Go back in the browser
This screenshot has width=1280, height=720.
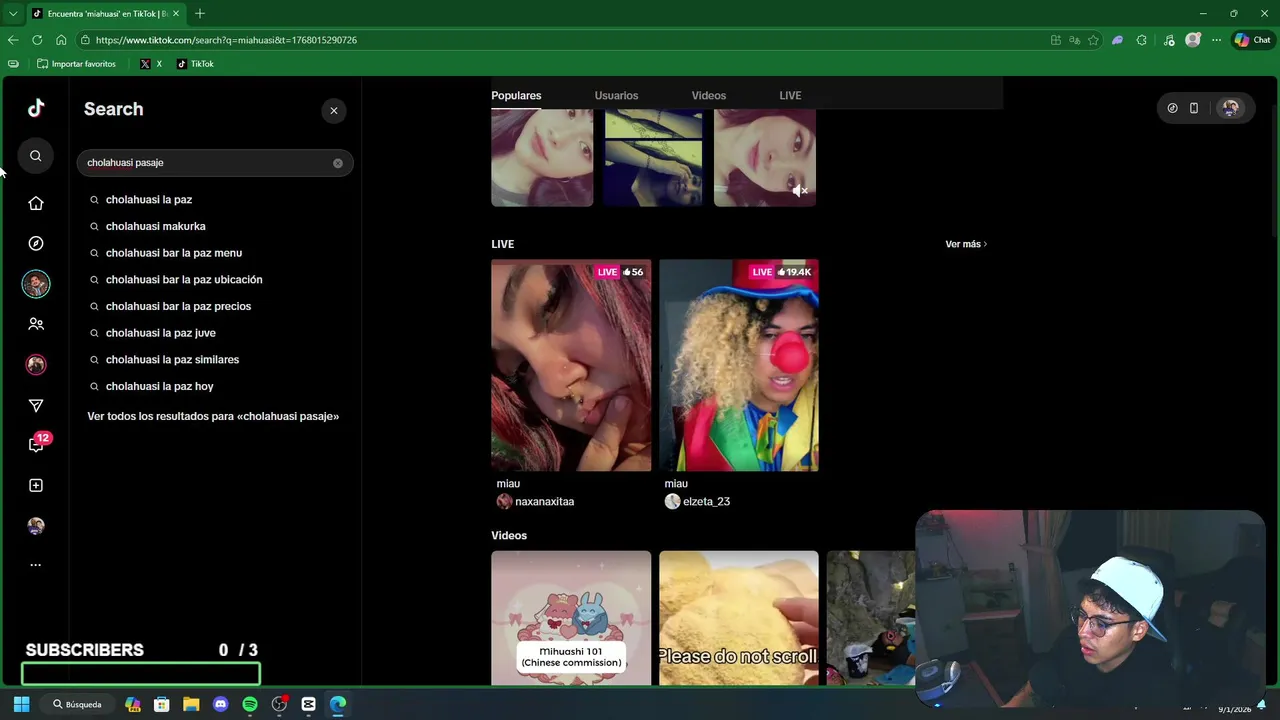tap(13, 40)
